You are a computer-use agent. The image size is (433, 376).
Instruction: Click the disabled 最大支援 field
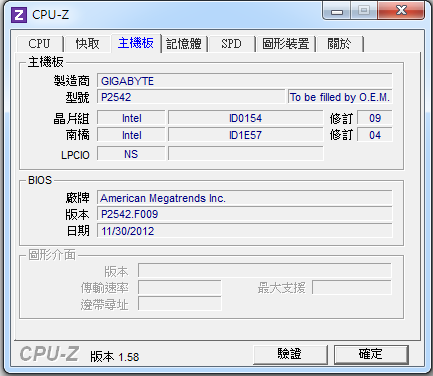(x=352, y=287)
